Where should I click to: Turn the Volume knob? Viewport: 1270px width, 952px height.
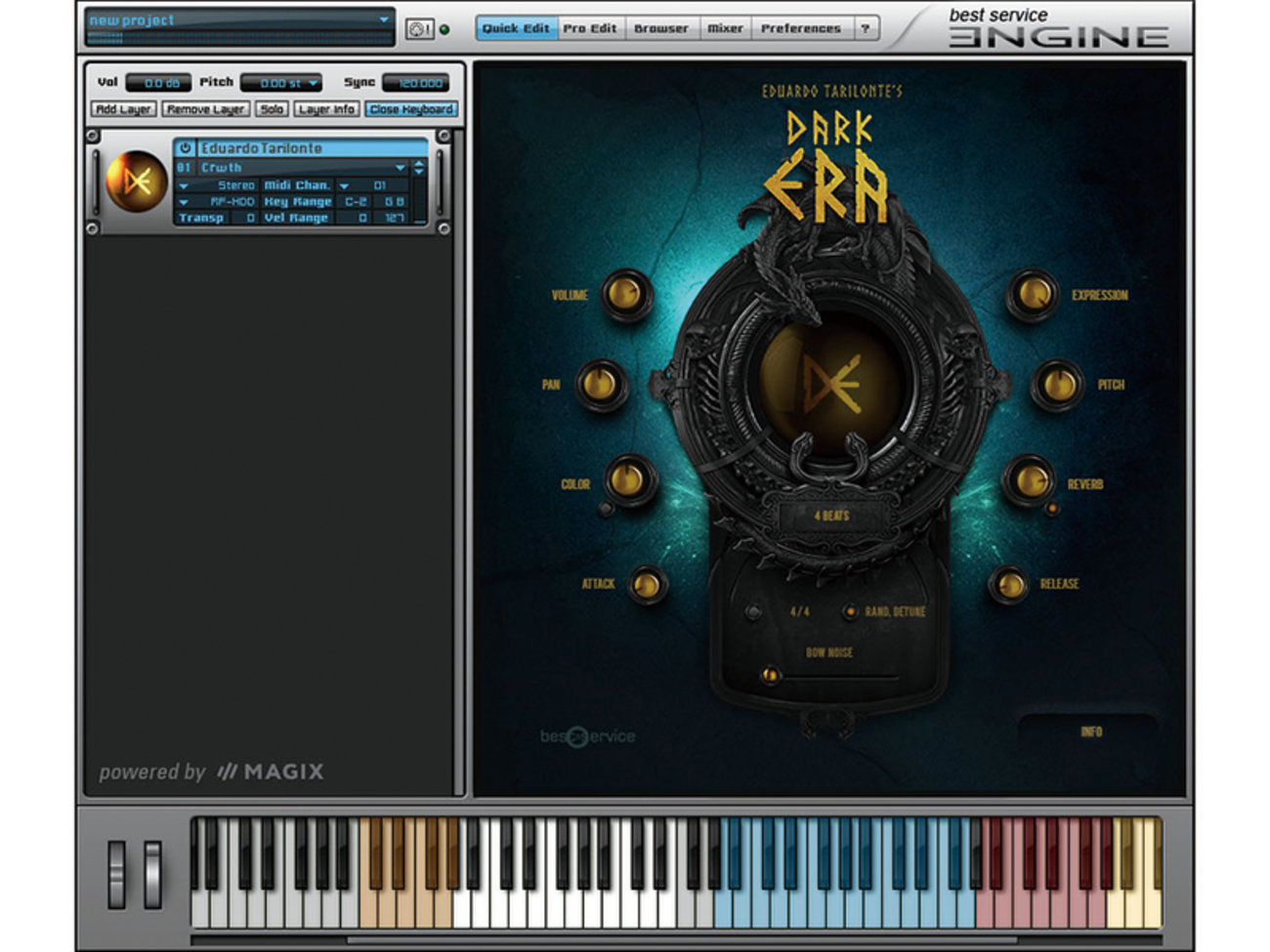pos(625,294)
